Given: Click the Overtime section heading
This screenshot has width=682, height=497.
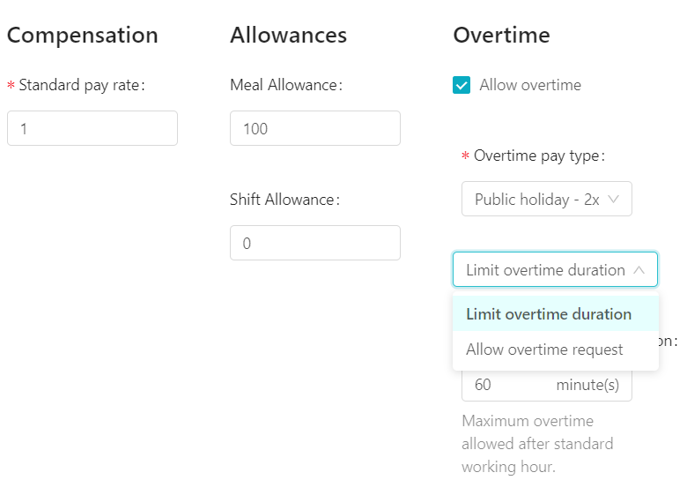Looking at the screenshot, I should pos(501,35).
